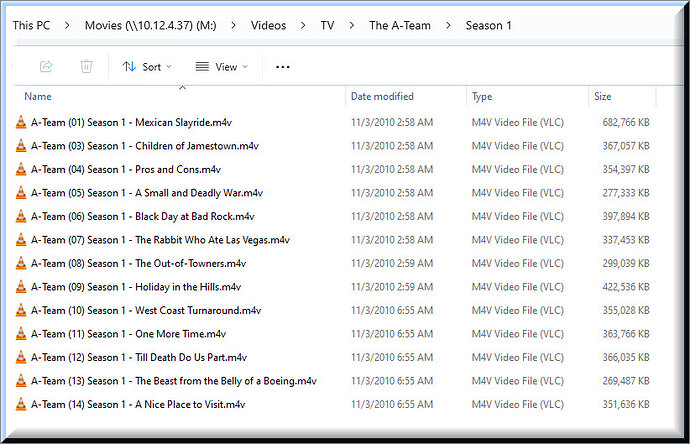Click the Delete trash can icon

pos(86,66)
